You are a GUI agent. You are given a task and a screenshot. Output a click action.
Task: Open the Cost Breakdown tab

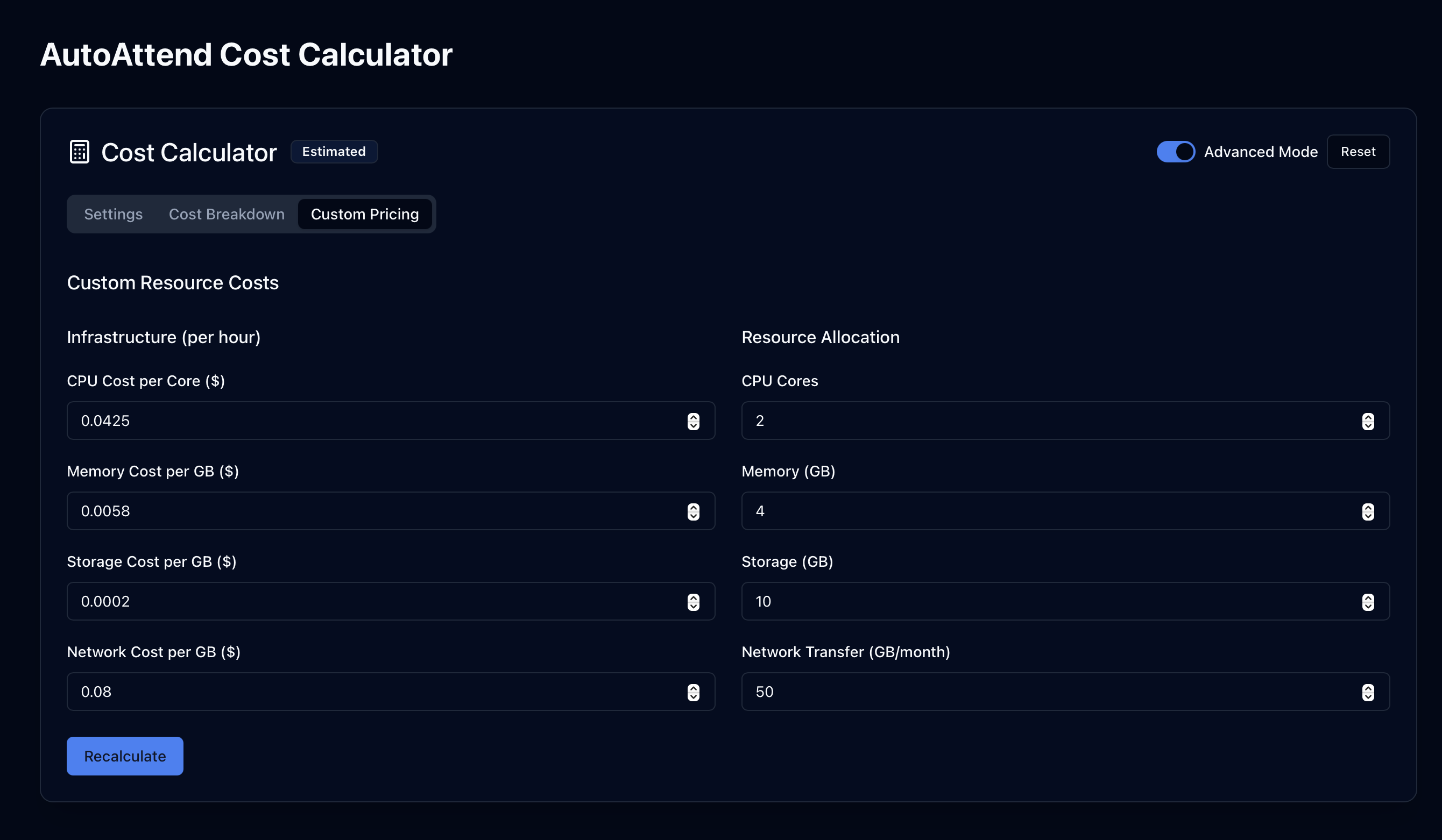pyautogui.click(x=227, y=214)
